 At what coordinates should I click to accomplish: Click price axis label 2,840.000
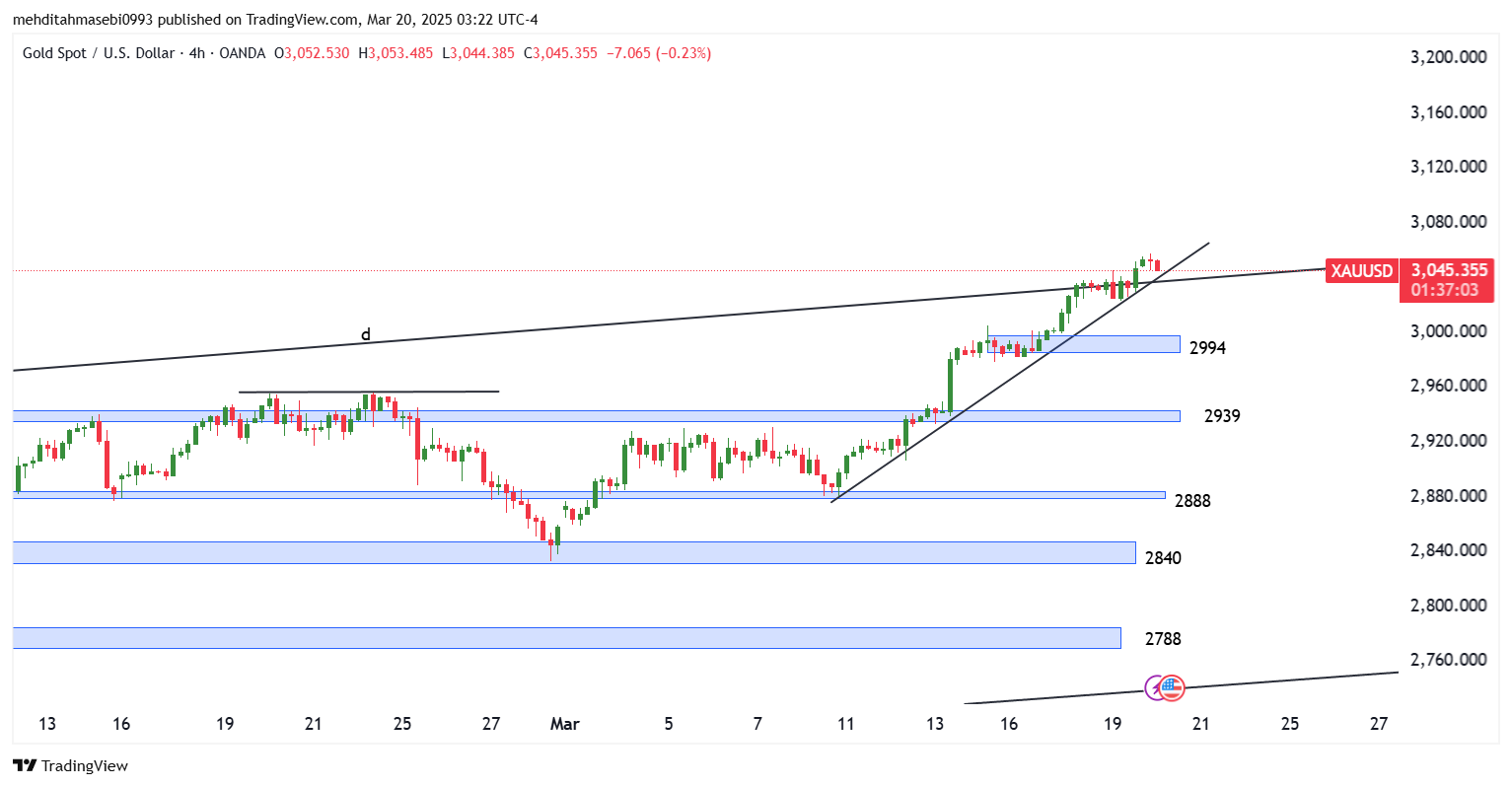(x=1449, y=550)
